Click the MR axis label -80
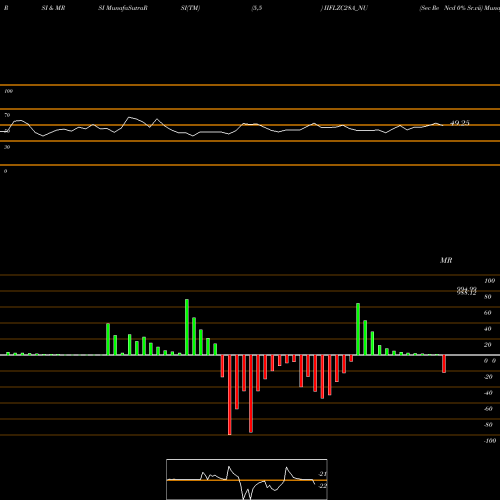The height and width of the screenshot is (500, 500). tap(488, 425)
